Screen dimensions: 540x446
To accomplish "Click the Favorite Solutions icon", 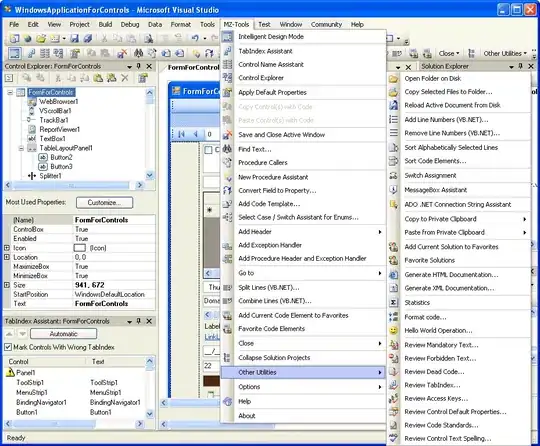I will point(394,260).
